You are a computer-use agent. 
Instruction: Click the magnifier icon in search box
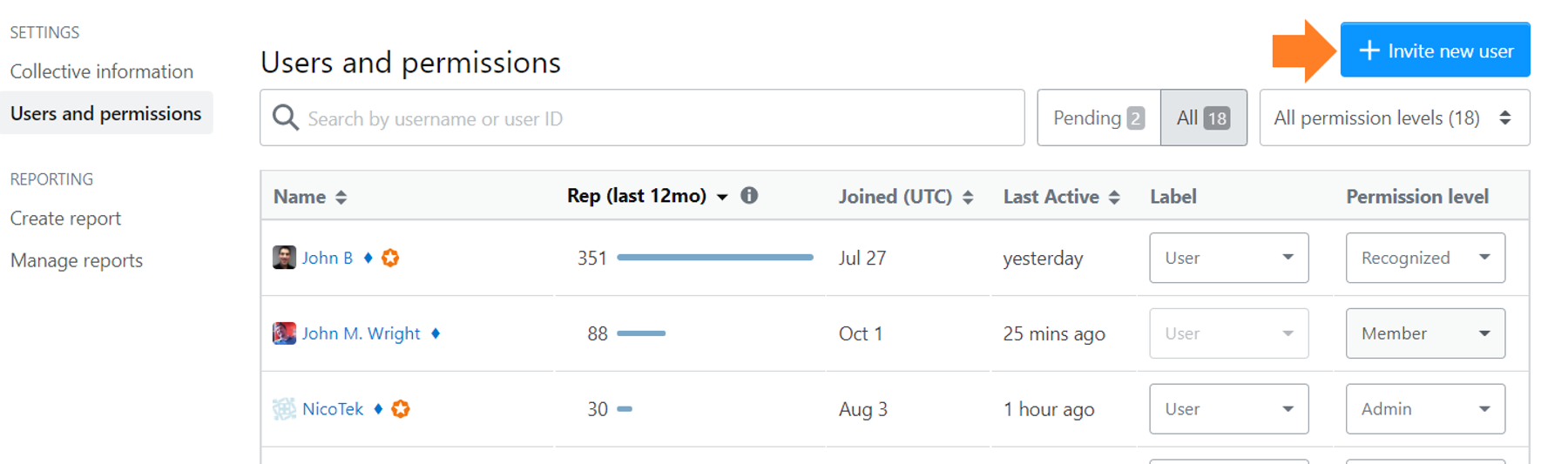coord(286,118)
